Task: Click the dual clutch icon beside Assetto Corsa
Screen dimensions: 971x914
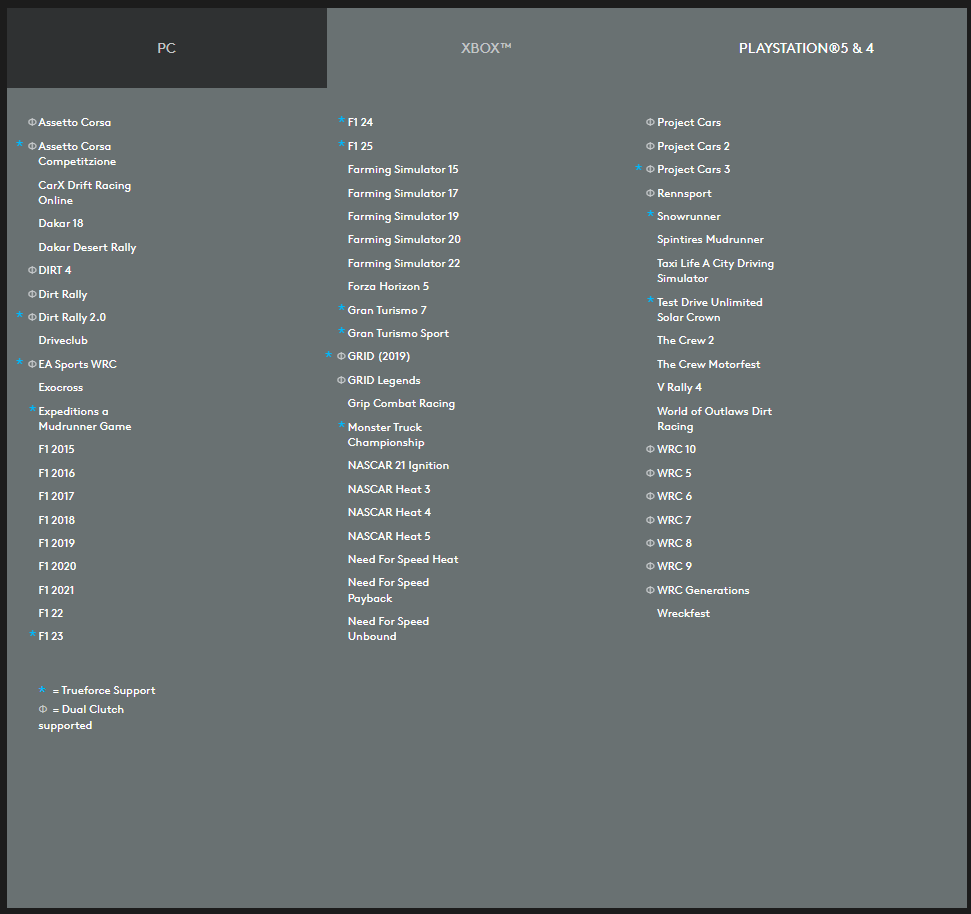Action: tap(32, 122)
